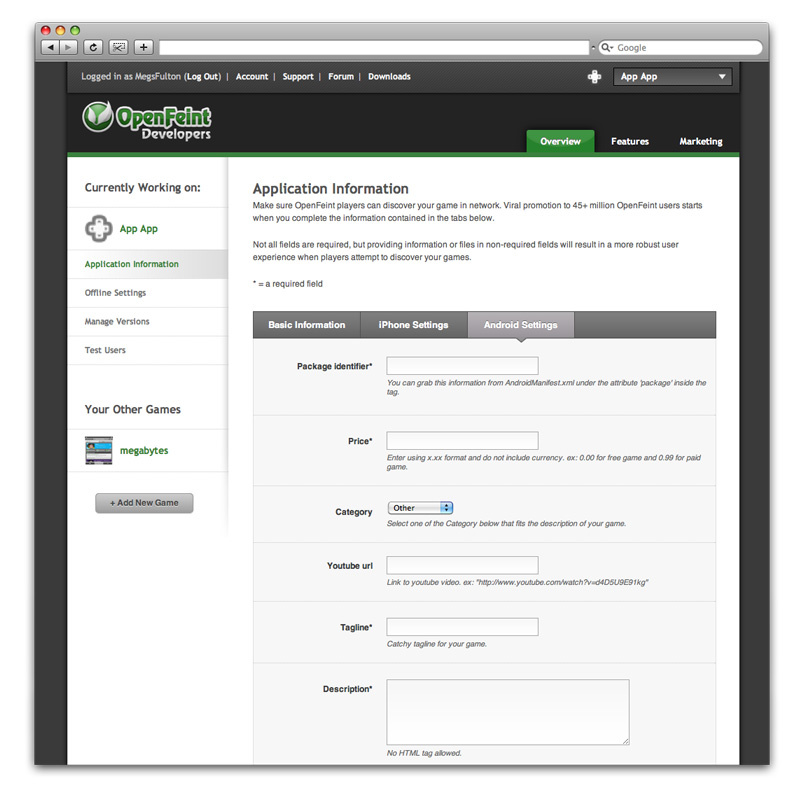Open the Basic Information tab
This screenshot has height=803, width=800.
click(307, 325)
